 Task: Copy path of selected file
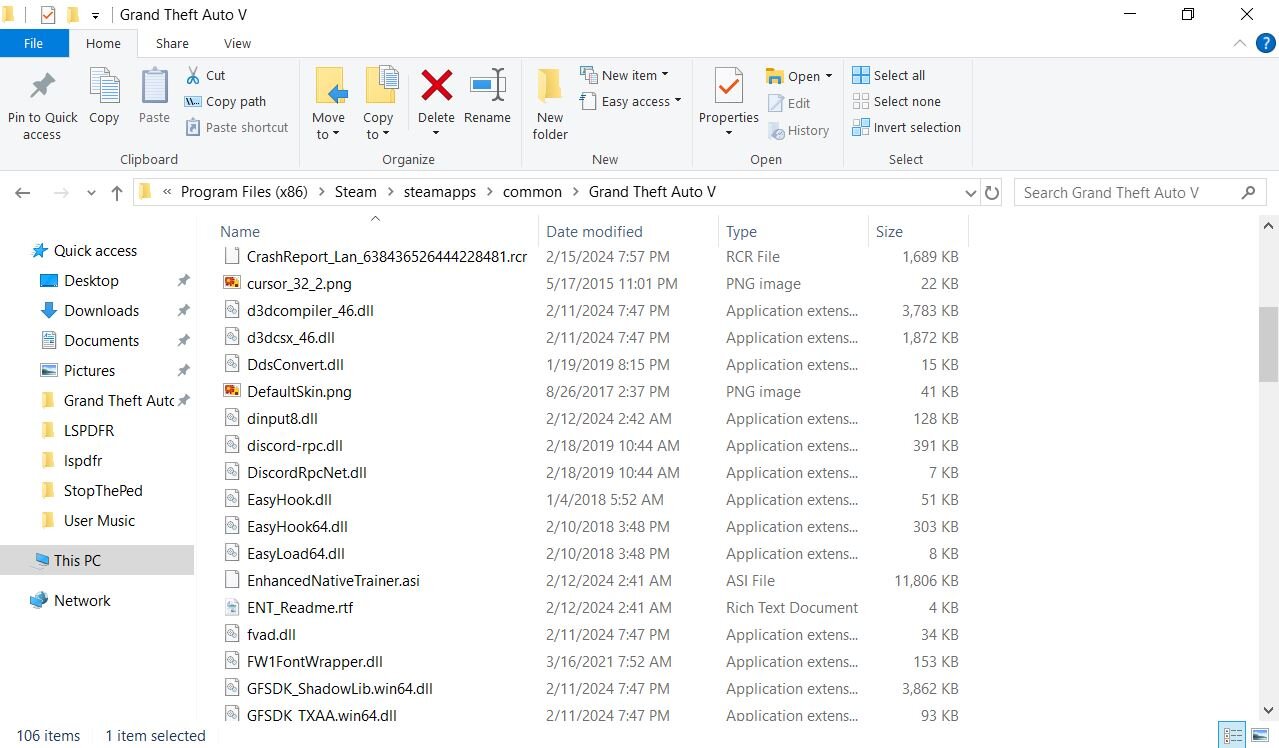(x=226, y=101)
